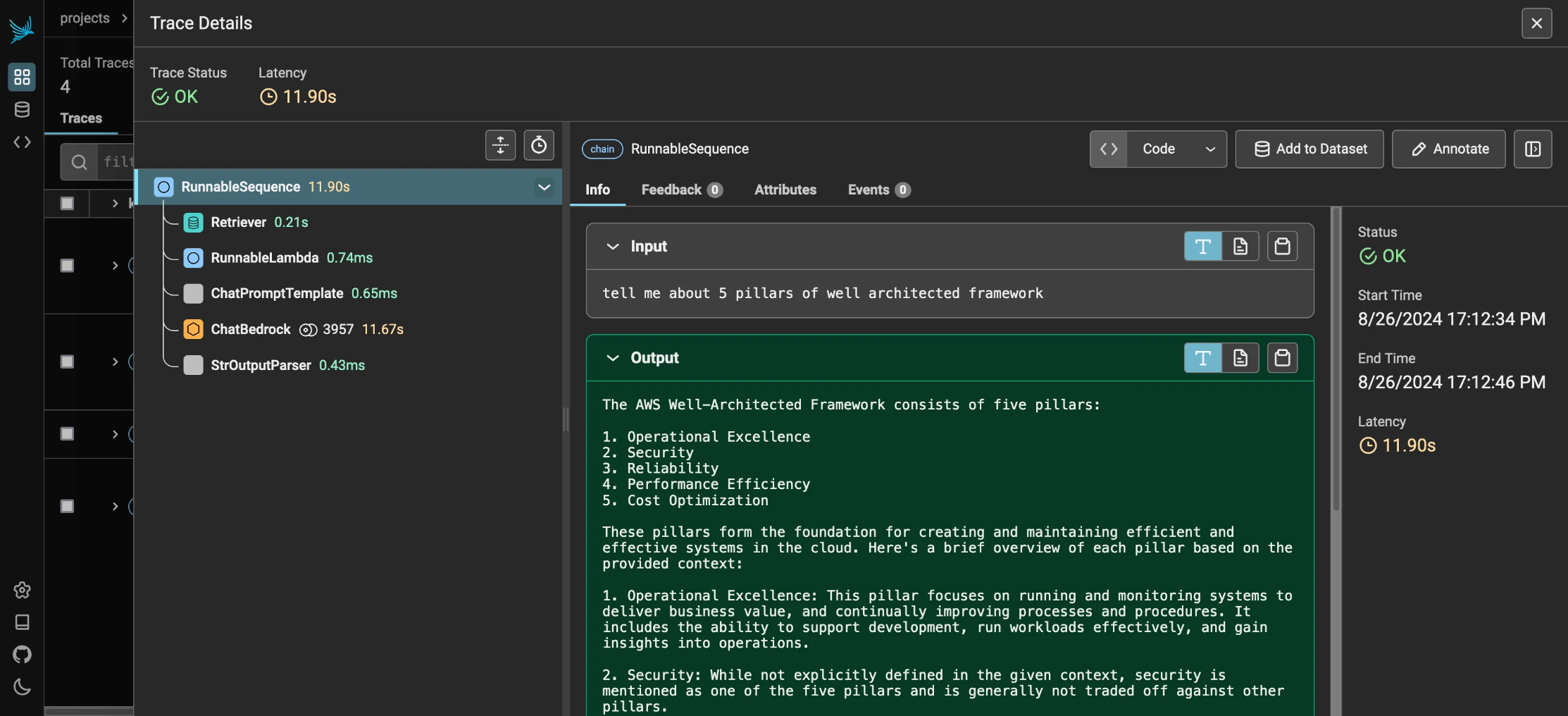Click the panel resize handle

pyautogui.click(x=566, y=419)
